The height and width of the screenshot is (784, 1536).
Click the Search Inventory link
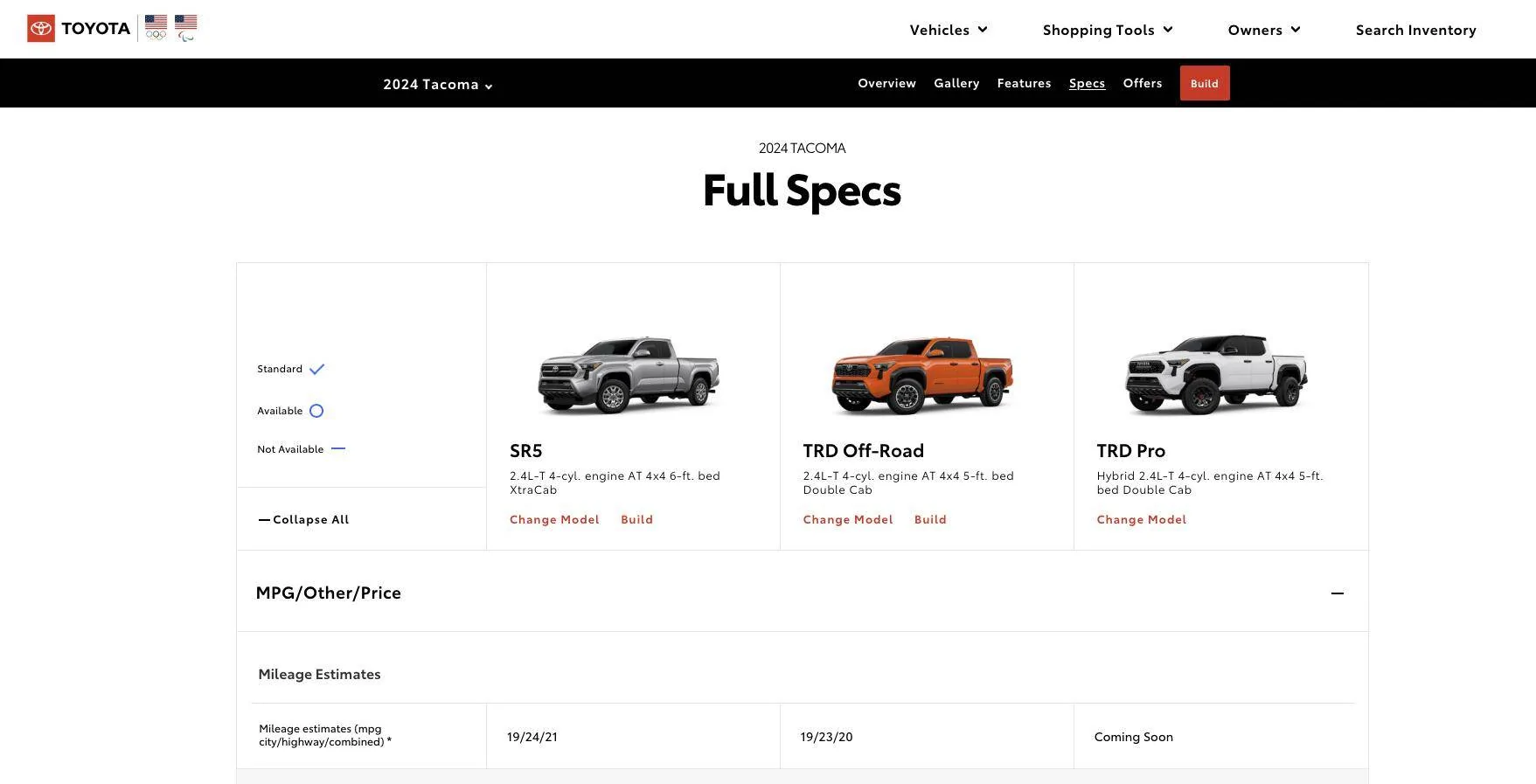(1415, 30)
